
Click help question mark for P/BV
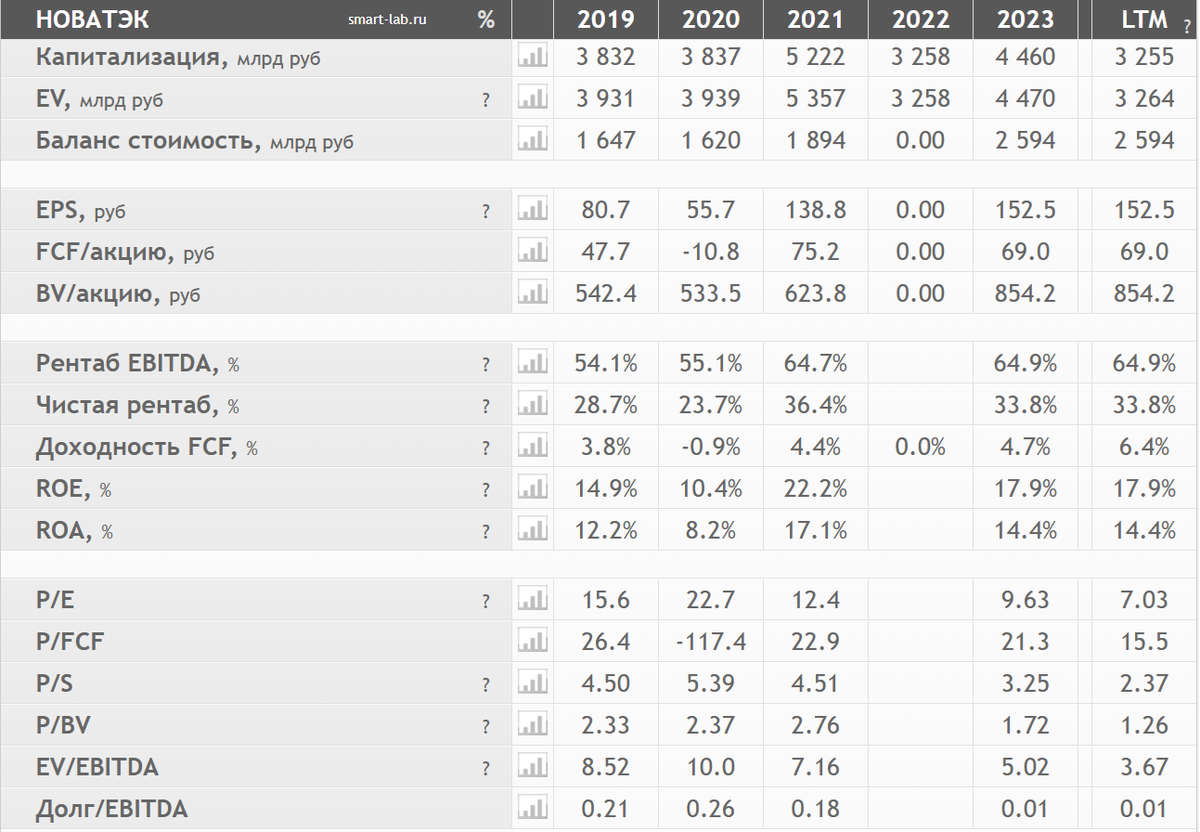486,727
